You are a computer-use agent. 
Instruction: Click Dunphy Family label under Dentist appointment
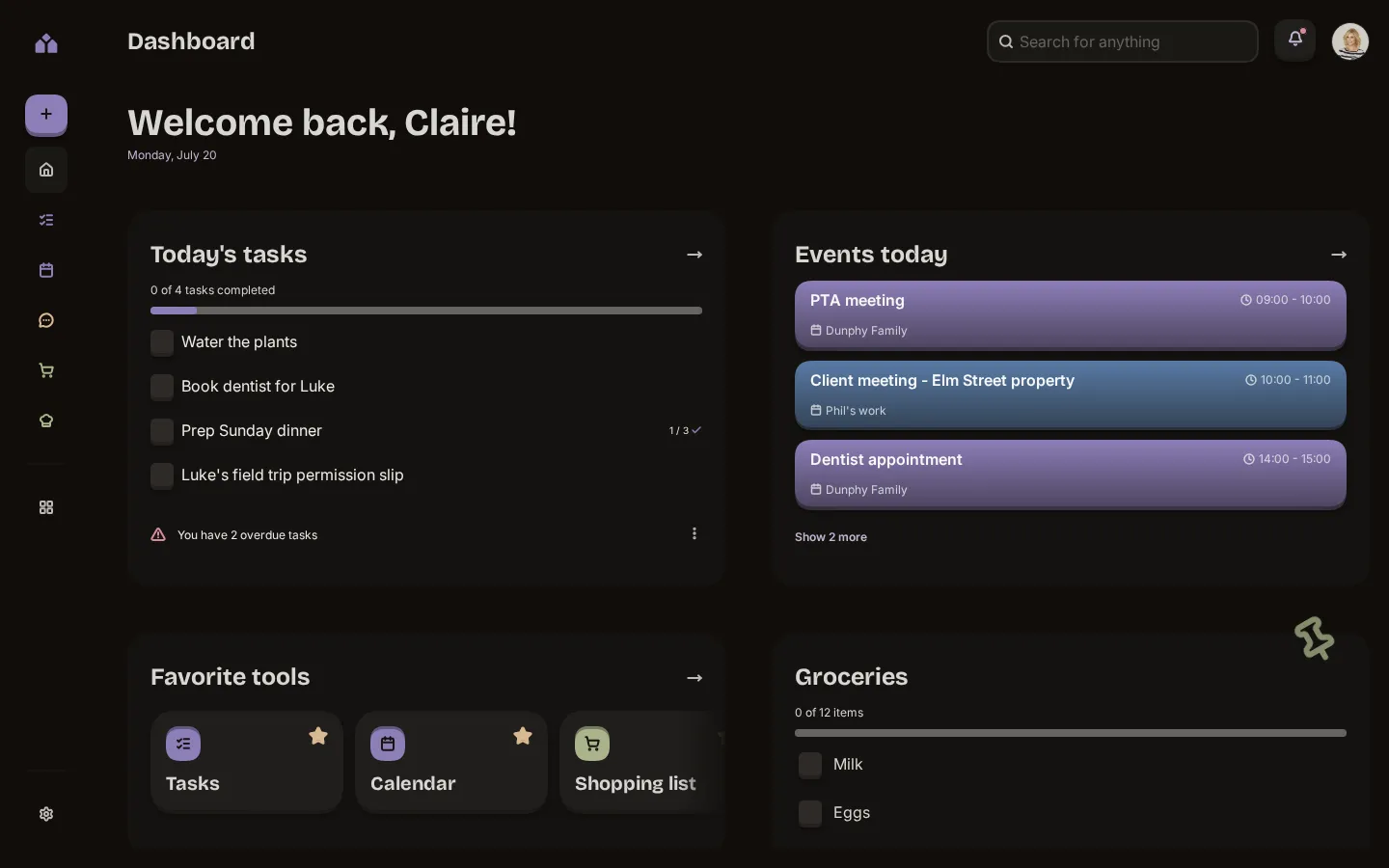point(858,490)
